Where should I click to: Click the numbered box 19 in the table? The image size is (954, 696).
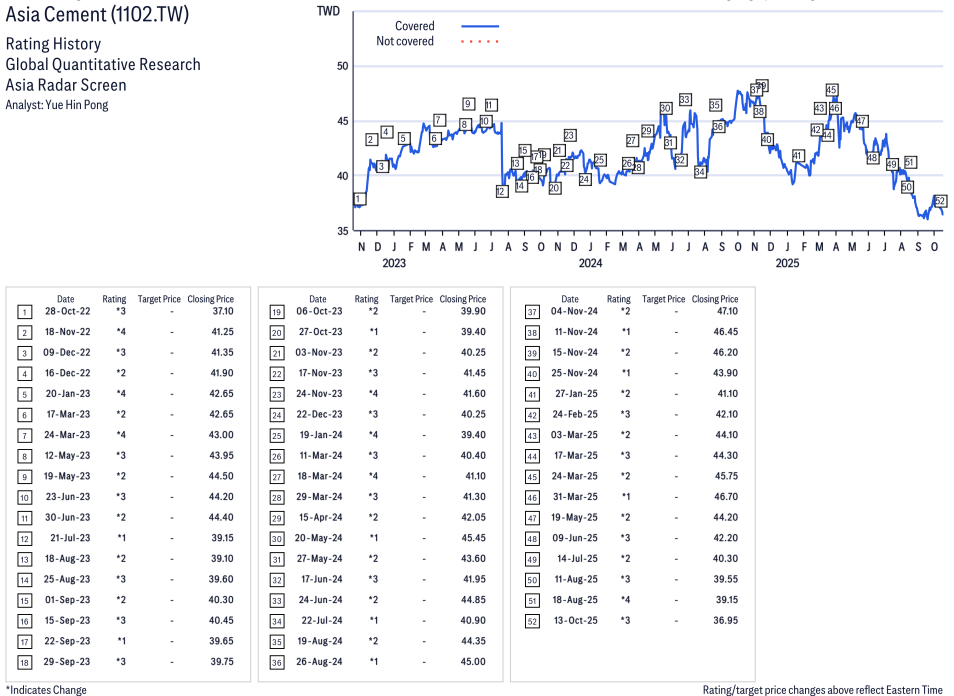tap(276, 312)
